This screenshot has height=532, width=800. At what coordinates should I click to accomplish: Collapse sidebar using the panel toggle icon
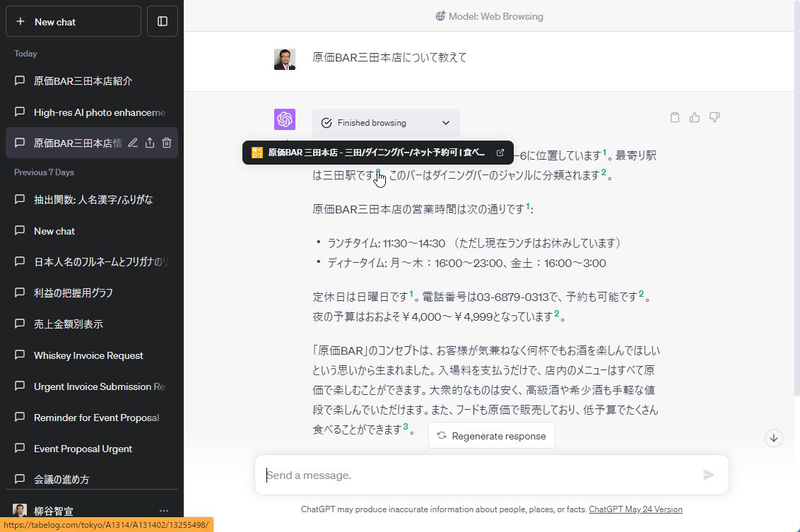pos(162,21)
